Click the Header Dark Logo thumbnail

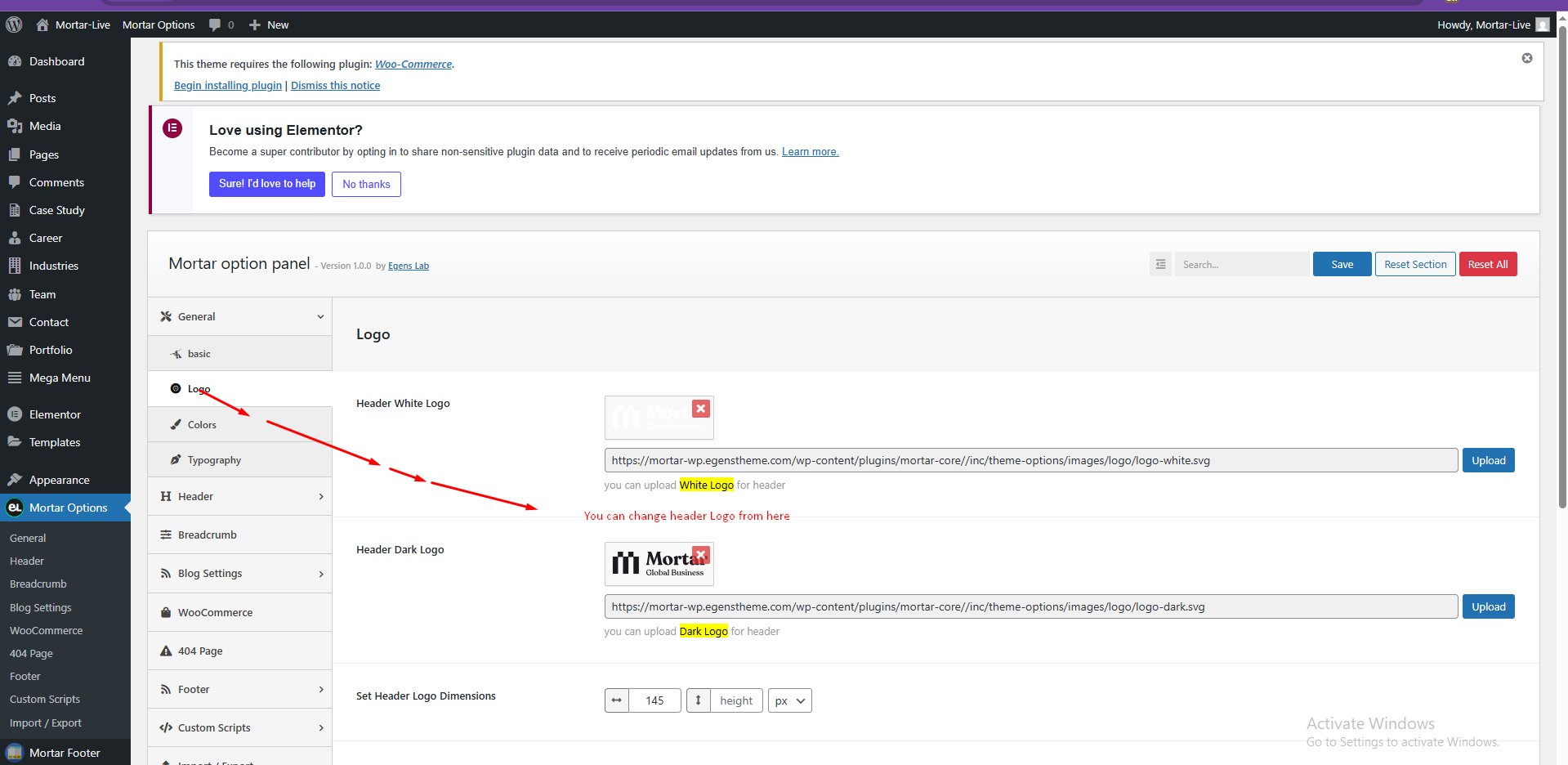(659, 564)
